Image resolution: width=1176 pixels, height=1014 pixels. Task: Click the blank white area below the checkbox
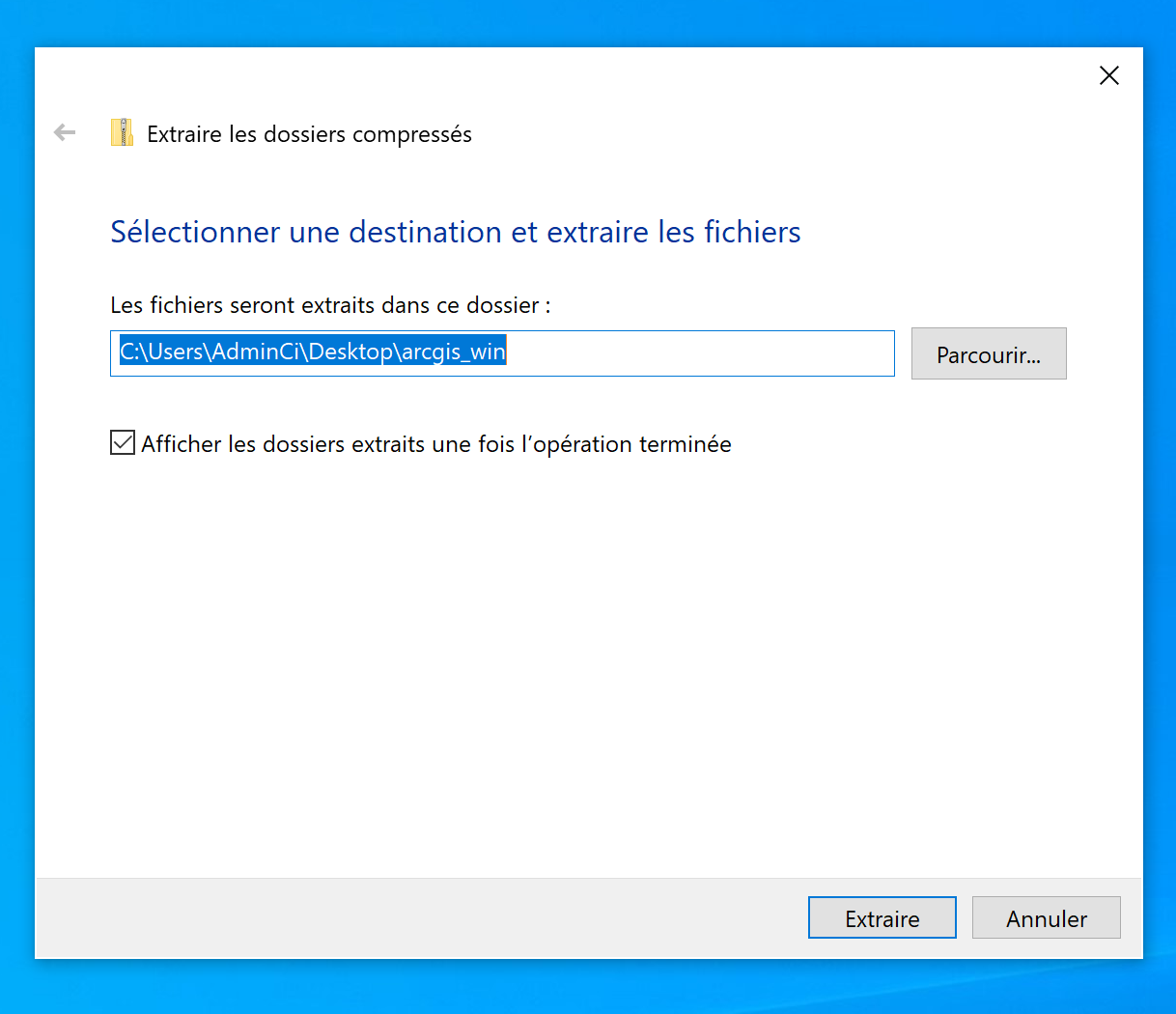point(579,657)
